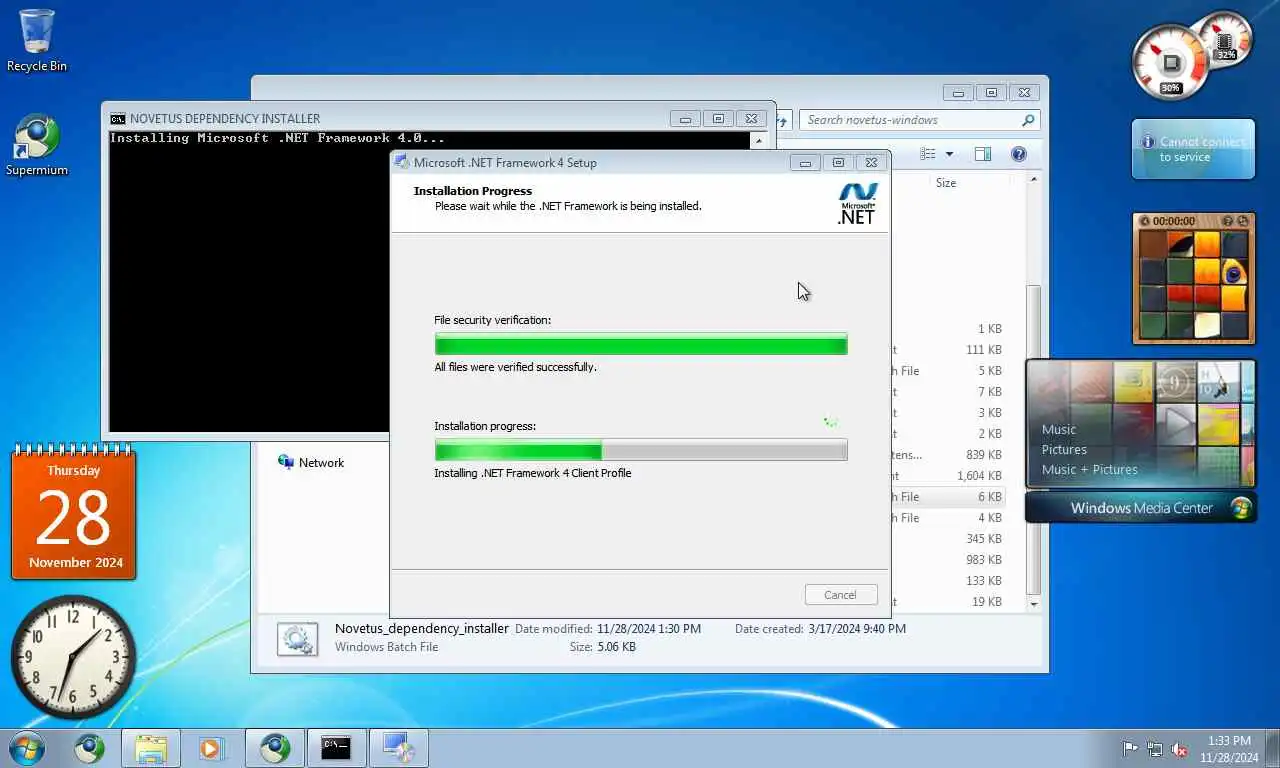Screen dimensions: 1280x768
Task: Click the .NET Setup title bar icon
Action: pyautogui.click(x=402, y=162)
